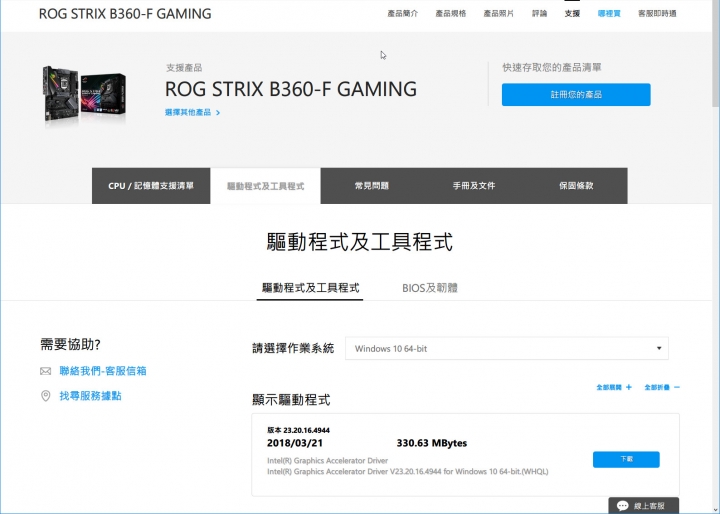Click 支援 in the top navigation
This screenshot has height=514, width=720.
click(572, 13)
